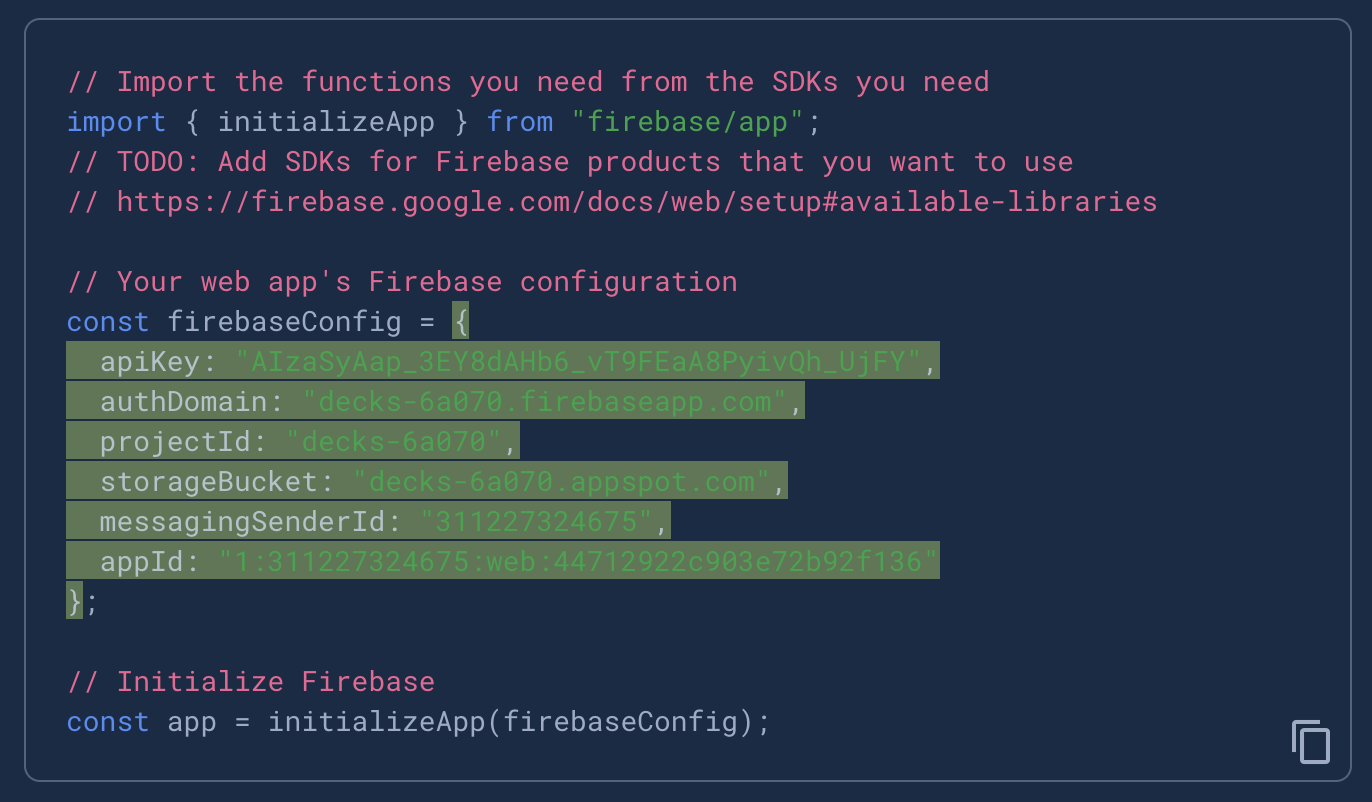Image resolution: width=1372 pixels, height=802 pixels.
Task: Select the "messagingSenderId" property name
Action: pos(242,522)
